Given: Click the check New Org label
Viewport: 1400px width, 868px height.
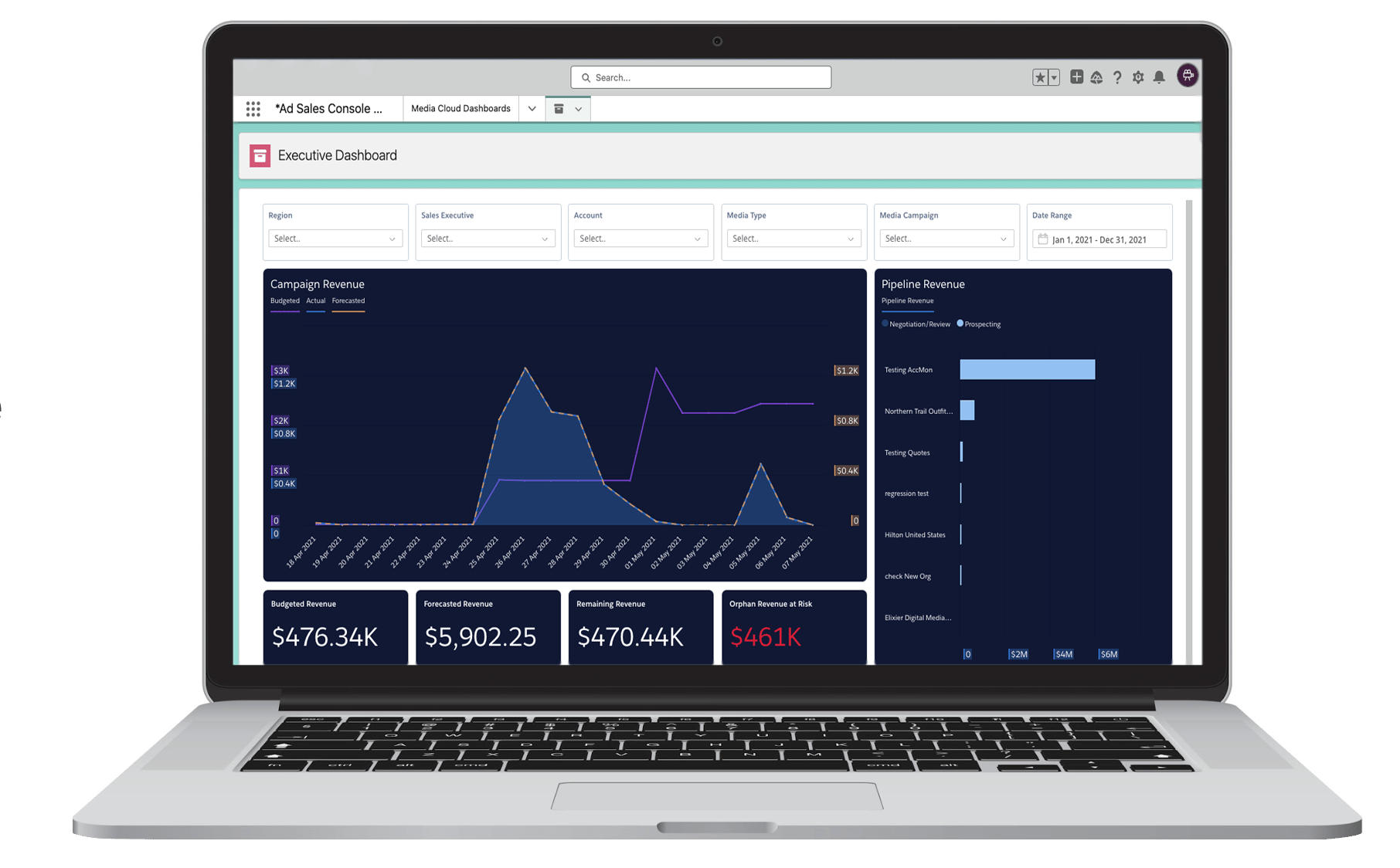Looking at the screenshot, I should click(908, 576).
